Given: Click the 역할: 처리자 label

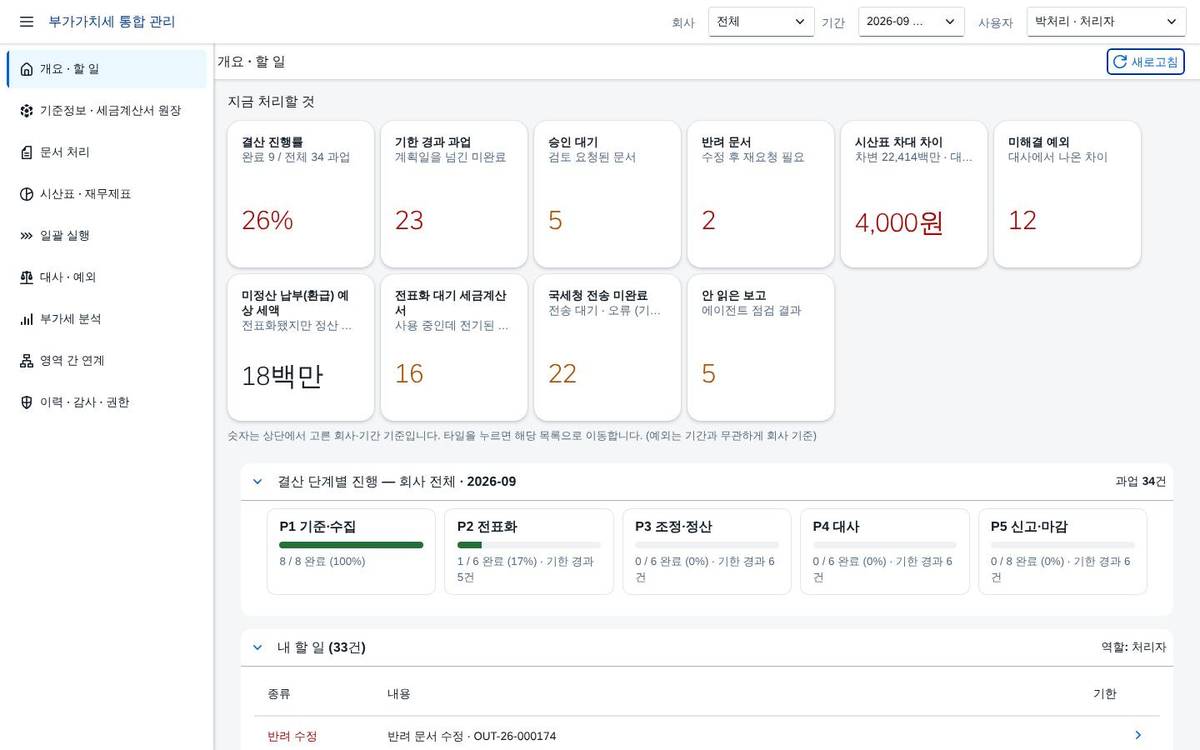Looking at the screenshot, I should pyautogui.click(x=1134, y=648).
